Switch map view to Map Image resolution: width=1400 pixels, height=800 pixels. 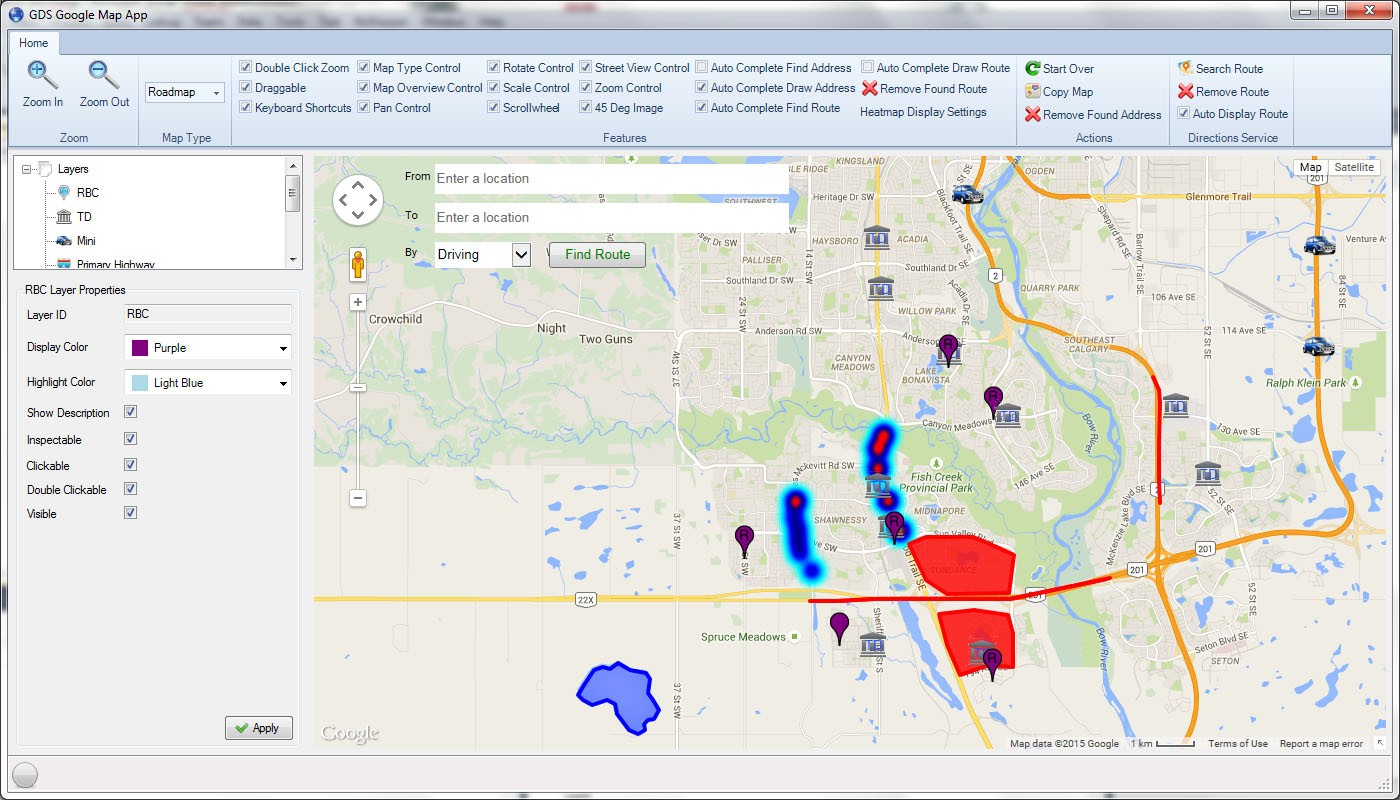coord(1310,167)
